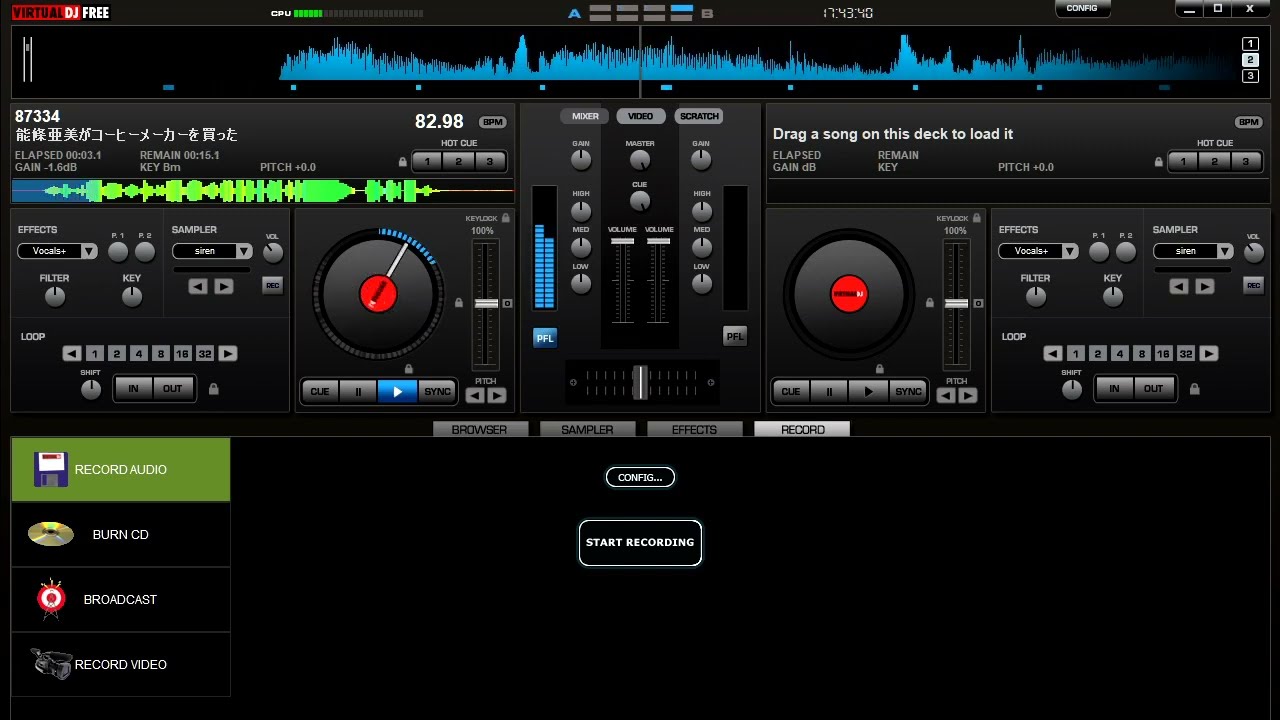The width and height of the screenshot is (1280, 720).
Task: Open left deck Vocals+ effects dropdown
Action: (58, 251)
